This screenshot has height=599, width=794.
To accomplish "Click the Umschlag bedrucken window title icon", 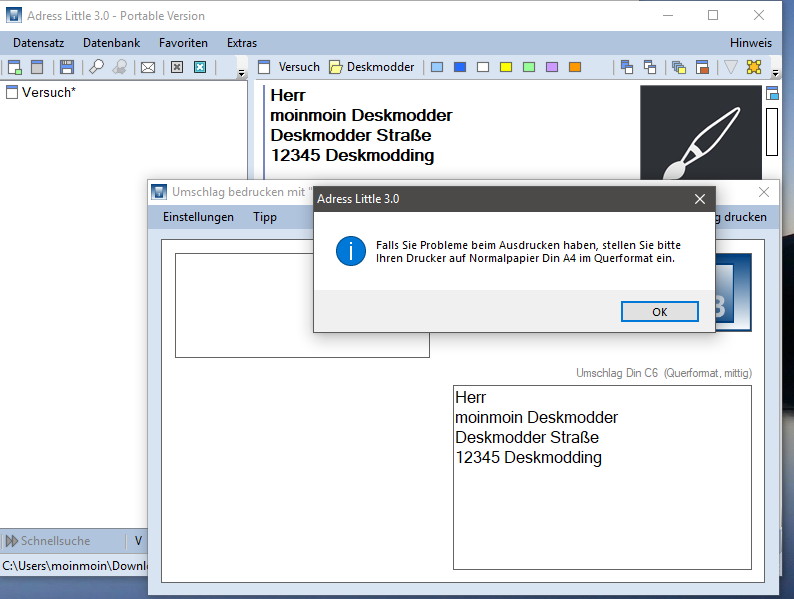I will click(159, 192).
